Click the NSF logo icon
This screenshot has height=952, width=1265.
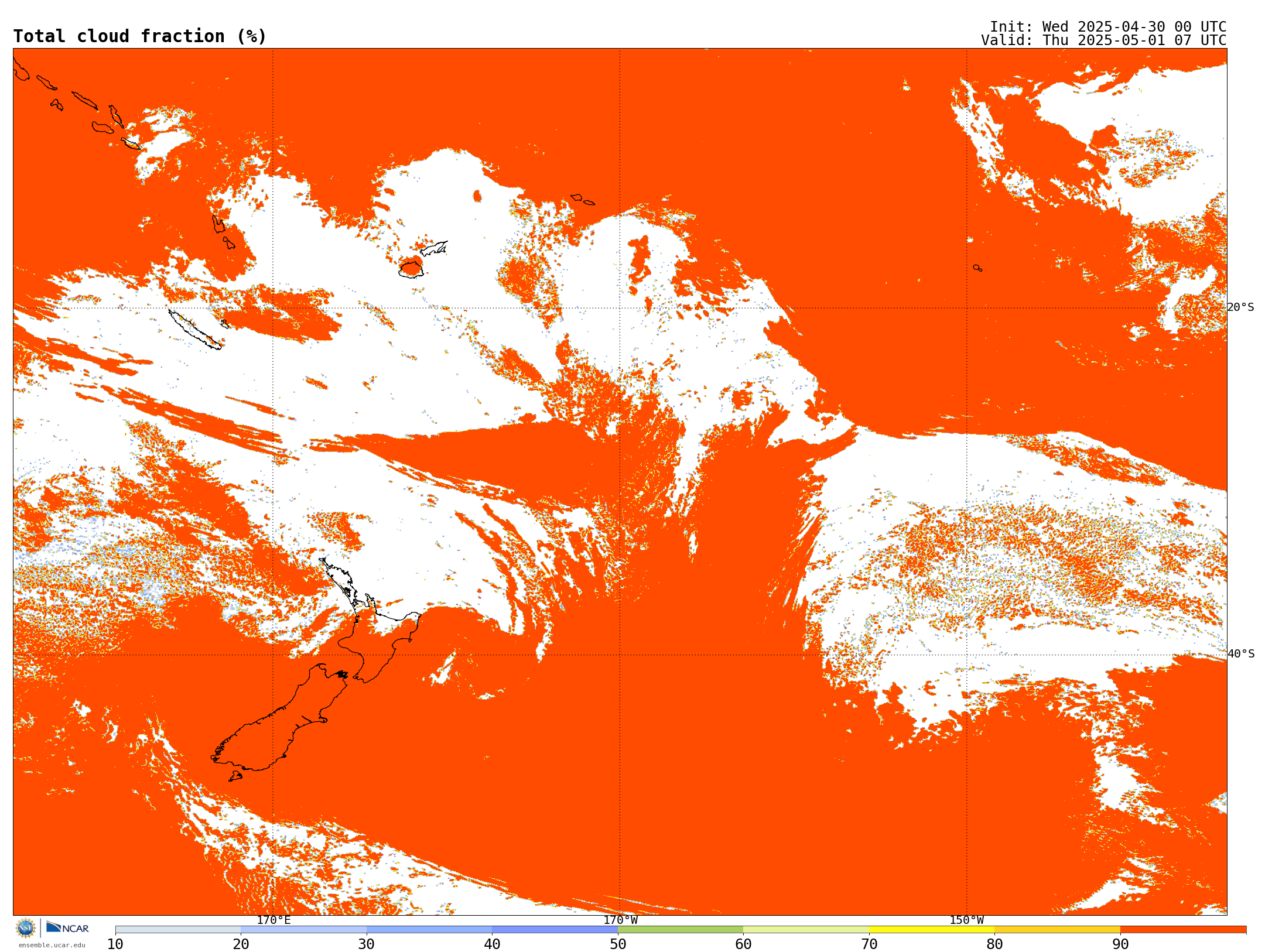(x=26, y=928)
